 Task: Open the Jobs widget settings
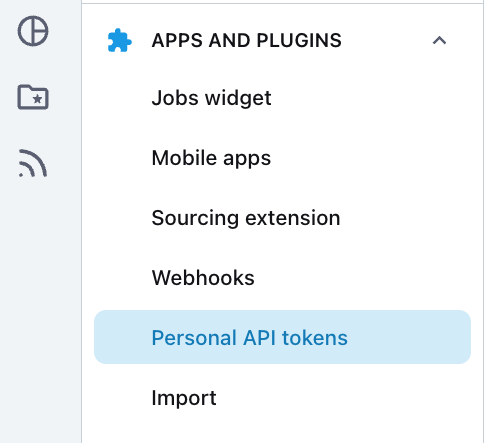(211, 98)
